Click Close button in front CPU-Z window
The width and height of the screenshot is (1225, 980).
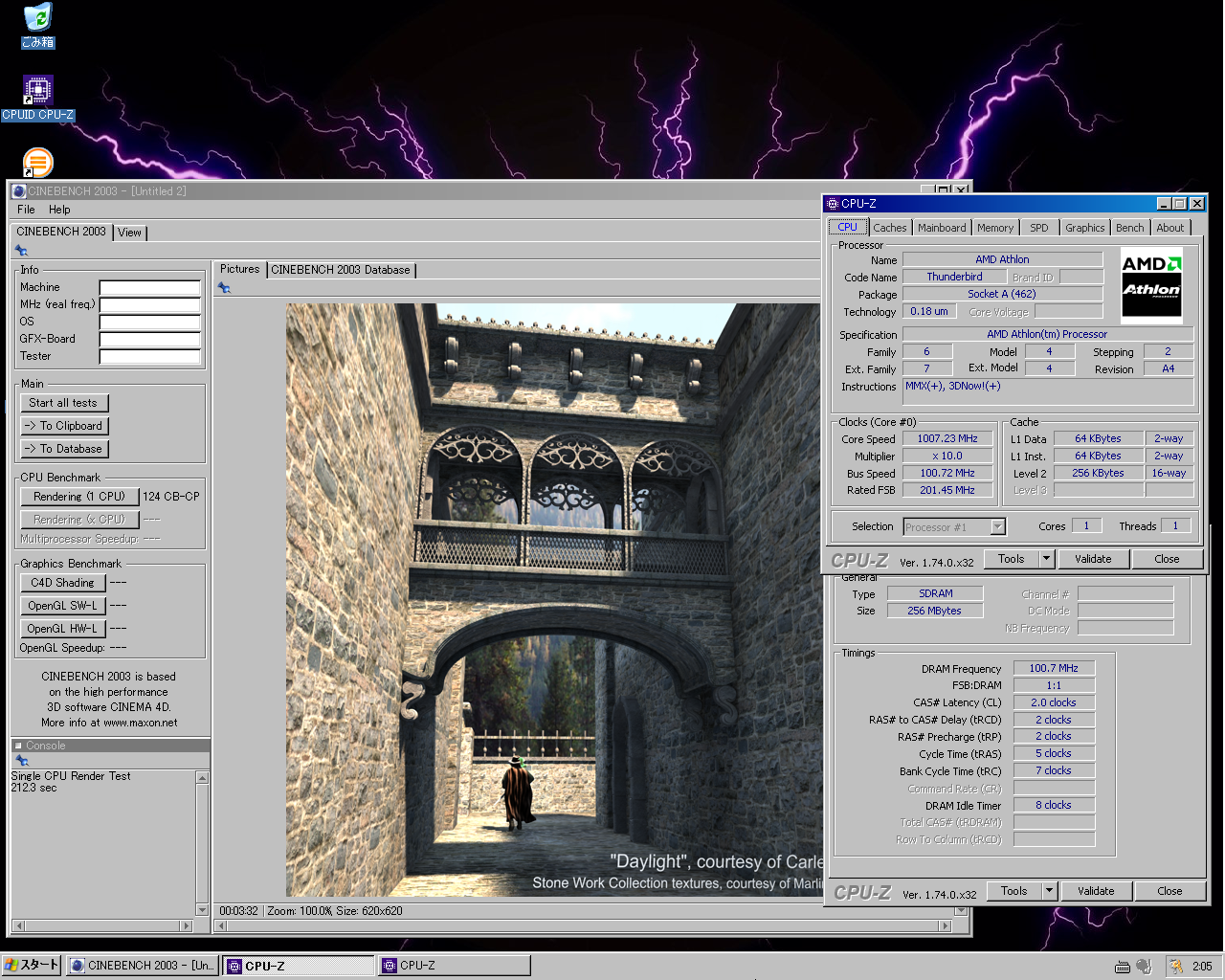point(1167,559)
